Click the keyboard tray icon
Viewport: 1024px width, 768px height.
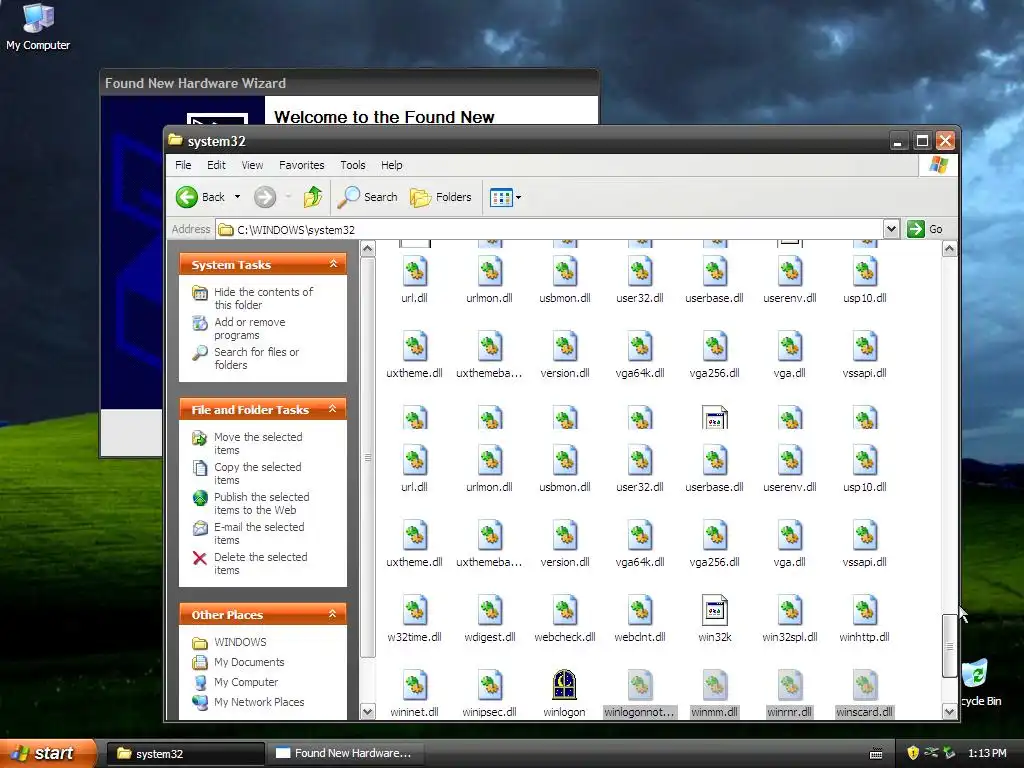(876, 754)
